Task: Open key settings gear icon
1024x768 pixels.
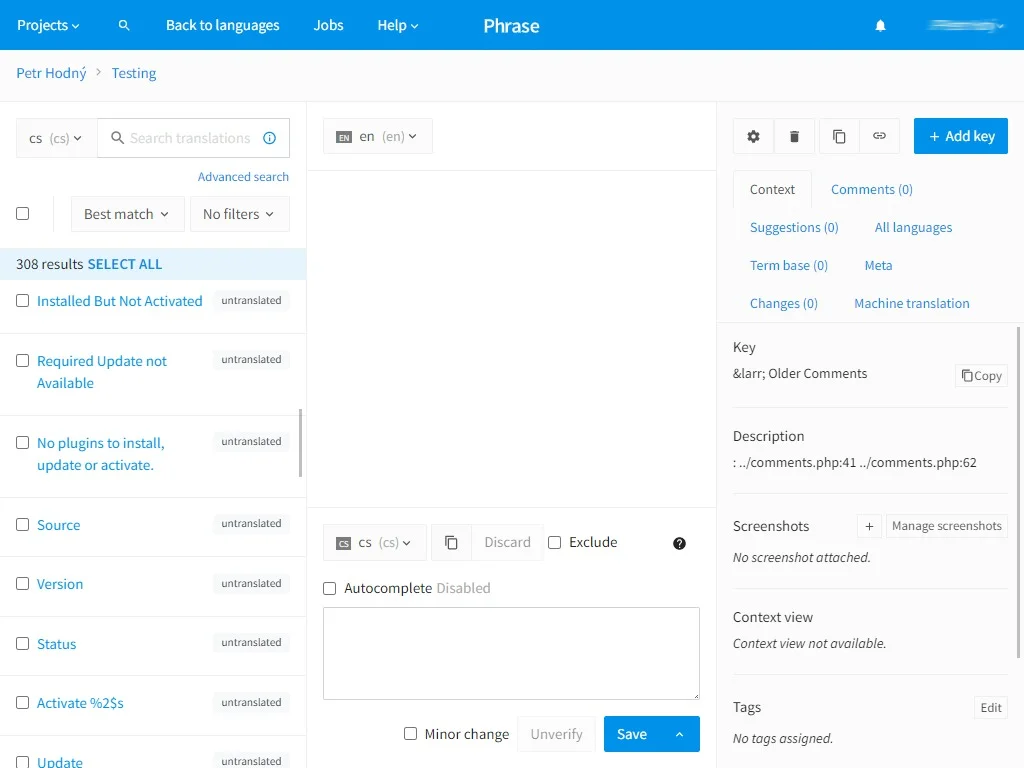Action: click(x=754, y=136)
